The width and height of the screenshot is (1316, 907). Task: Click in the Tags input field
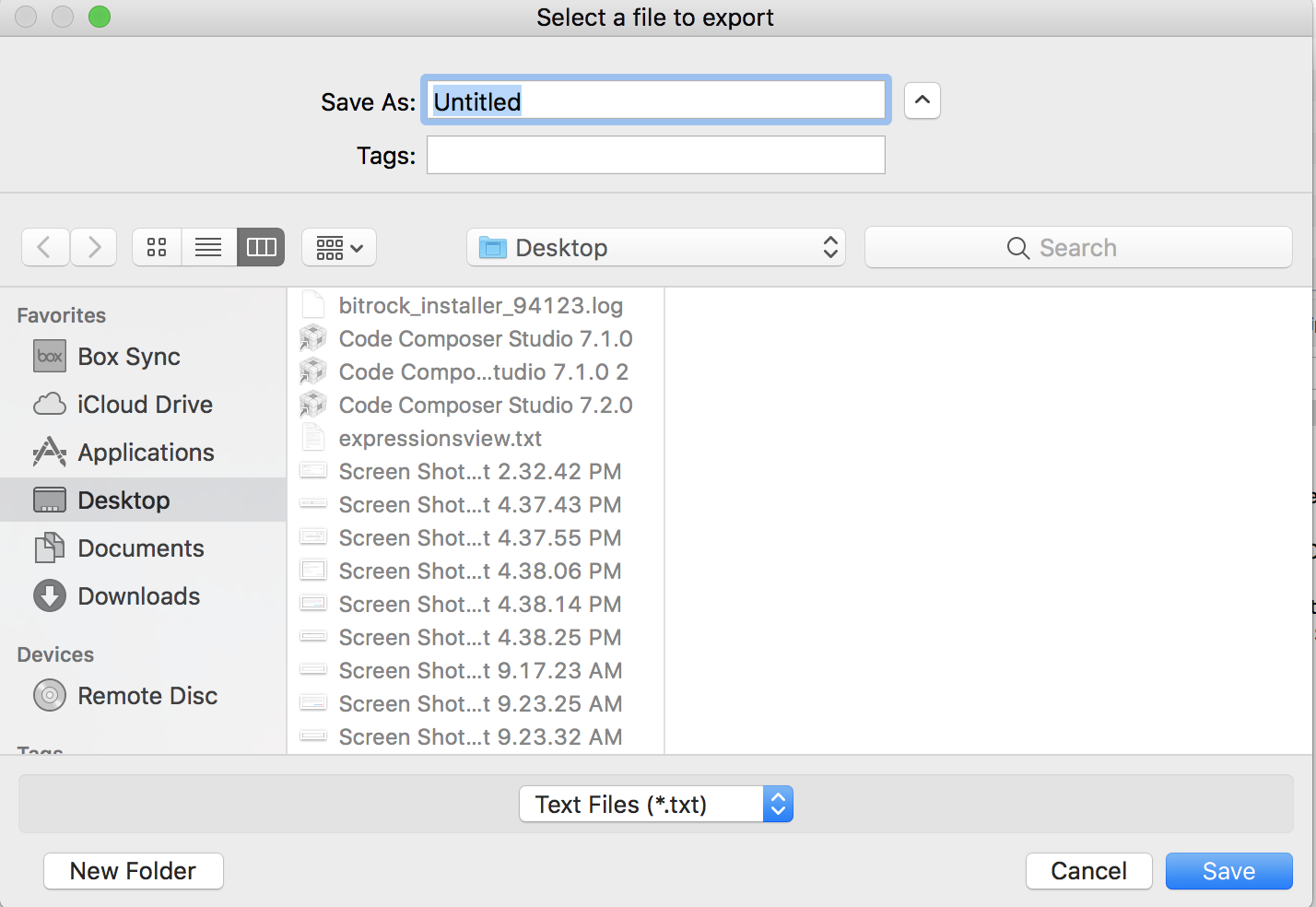click(655, 155)
